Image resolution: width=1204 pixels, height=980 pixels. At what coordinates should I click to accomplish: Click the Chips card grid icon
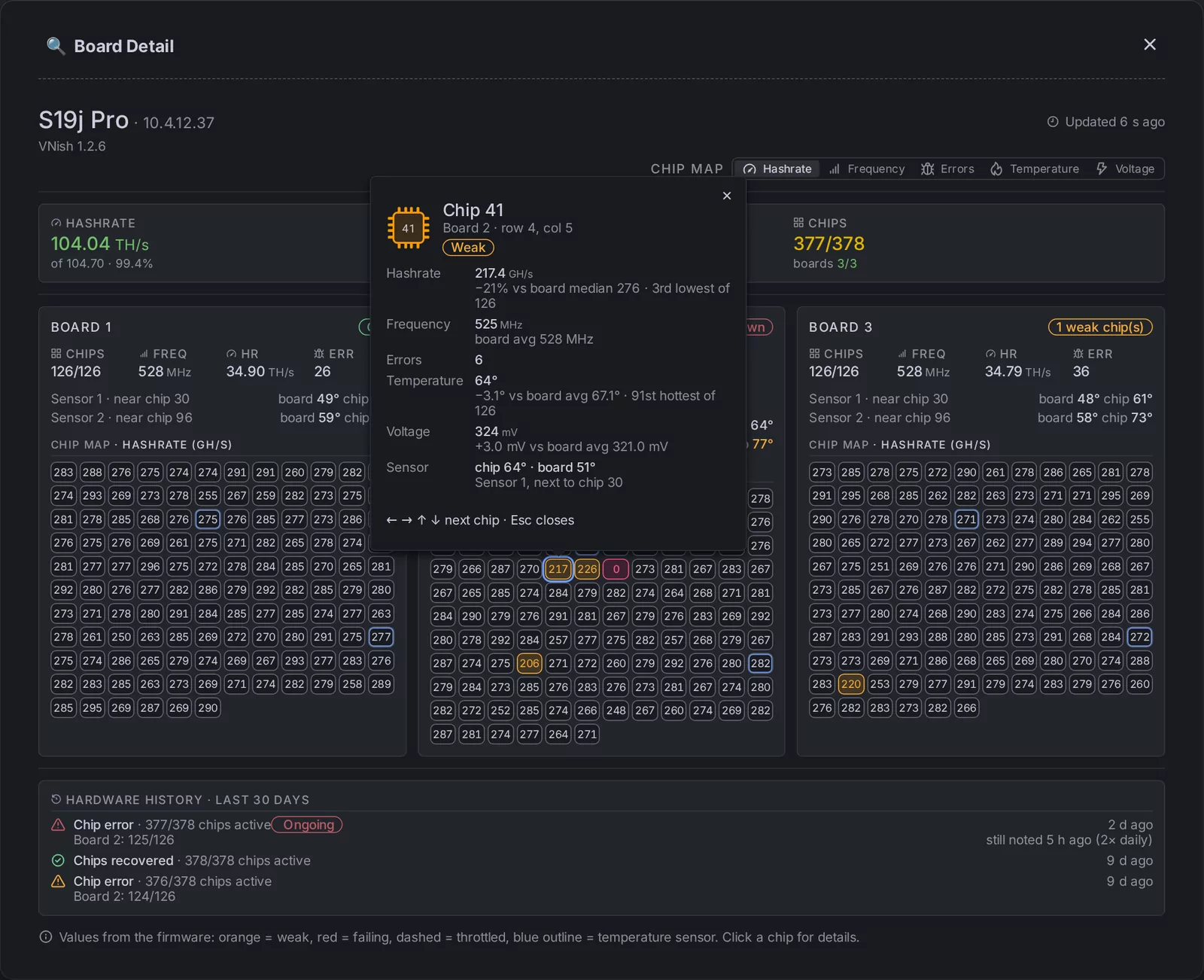pyautogui.click(x=798, y=223)
